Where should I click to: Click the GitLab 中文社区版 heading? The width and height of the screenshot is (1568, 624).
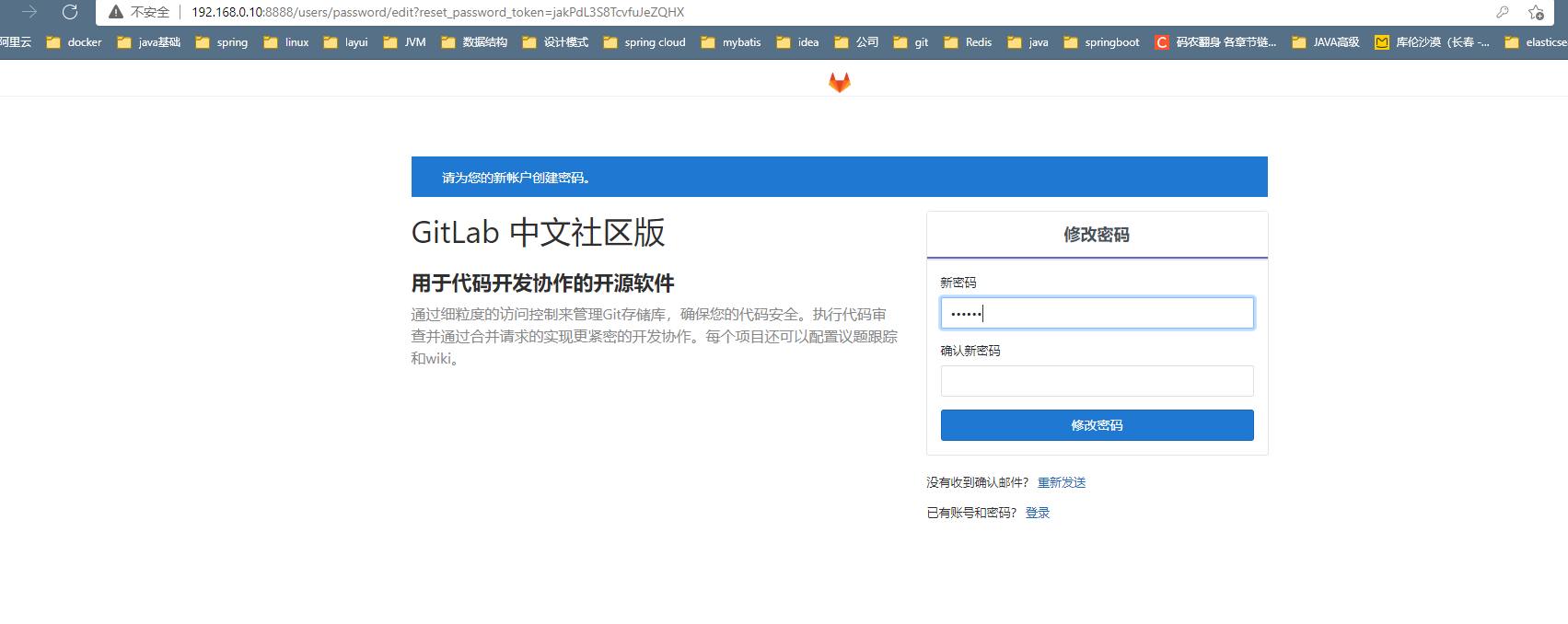point(538,233)
